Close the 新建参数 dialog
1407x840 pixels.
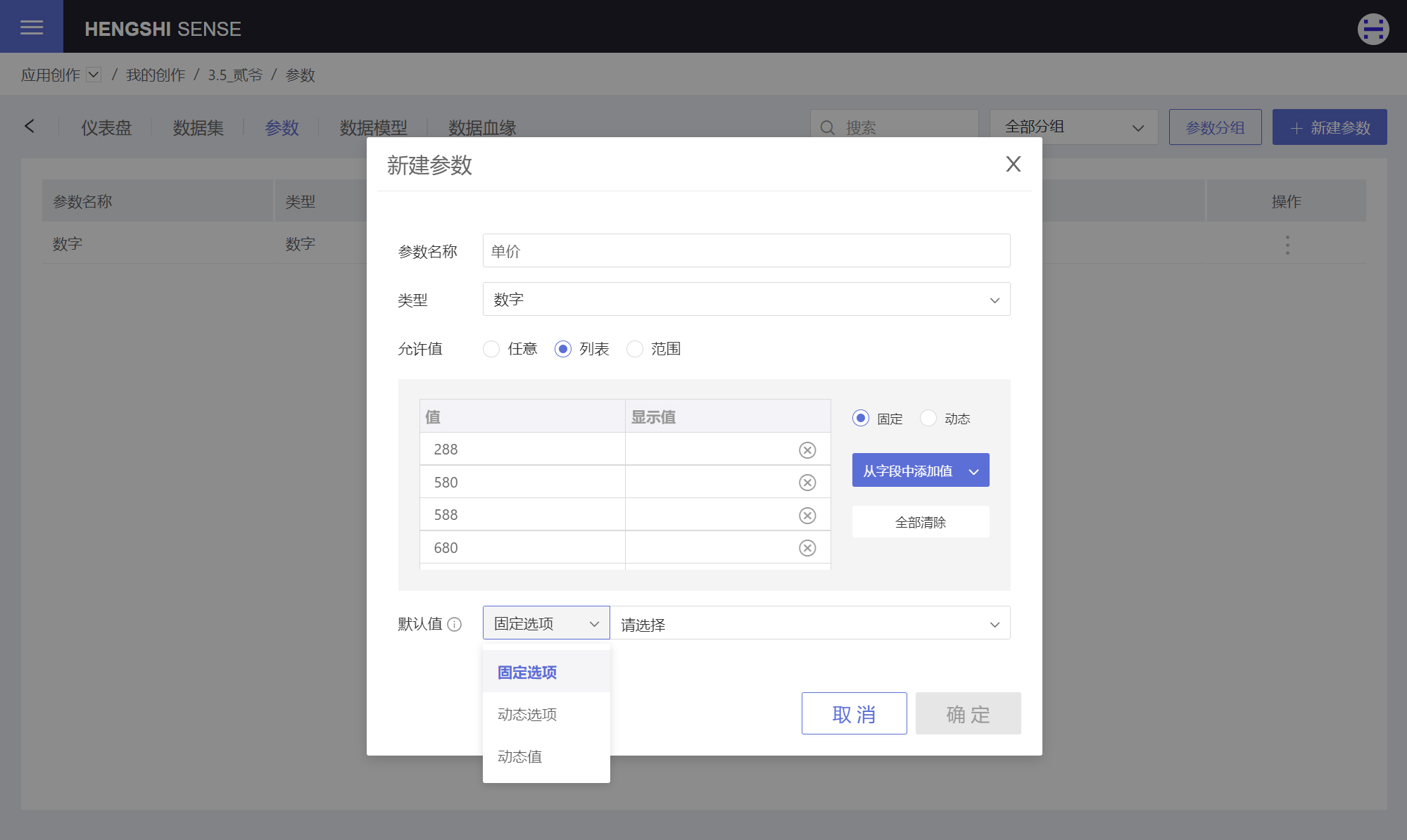1013,164
